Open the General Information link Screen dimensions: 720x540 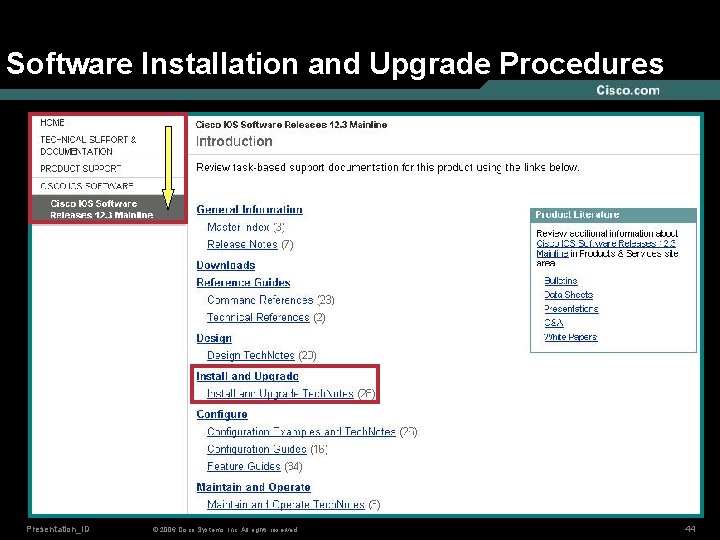(249, 209)
